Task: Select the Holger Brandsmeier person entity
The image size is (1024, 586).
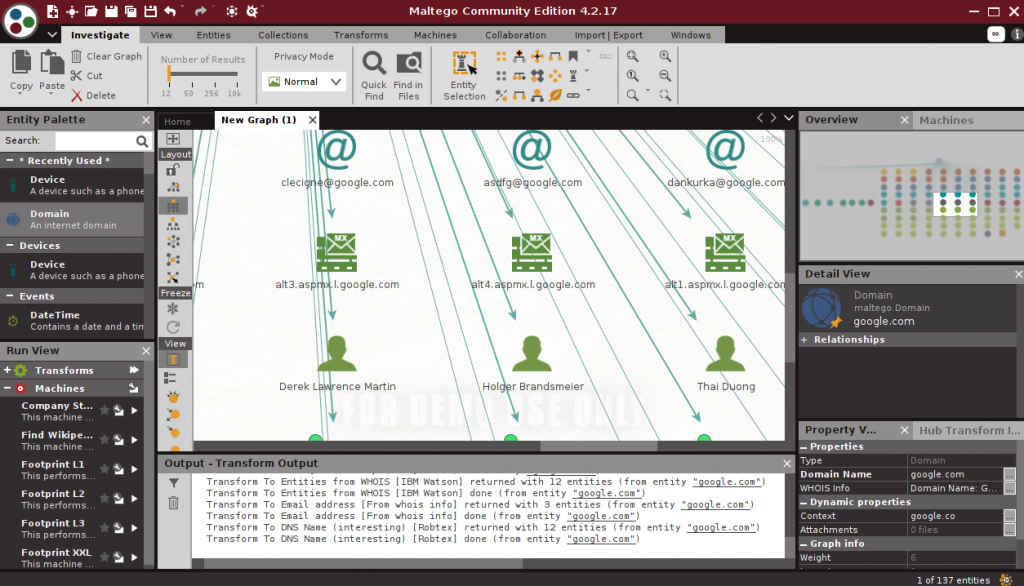Action: tap(532, 355)
